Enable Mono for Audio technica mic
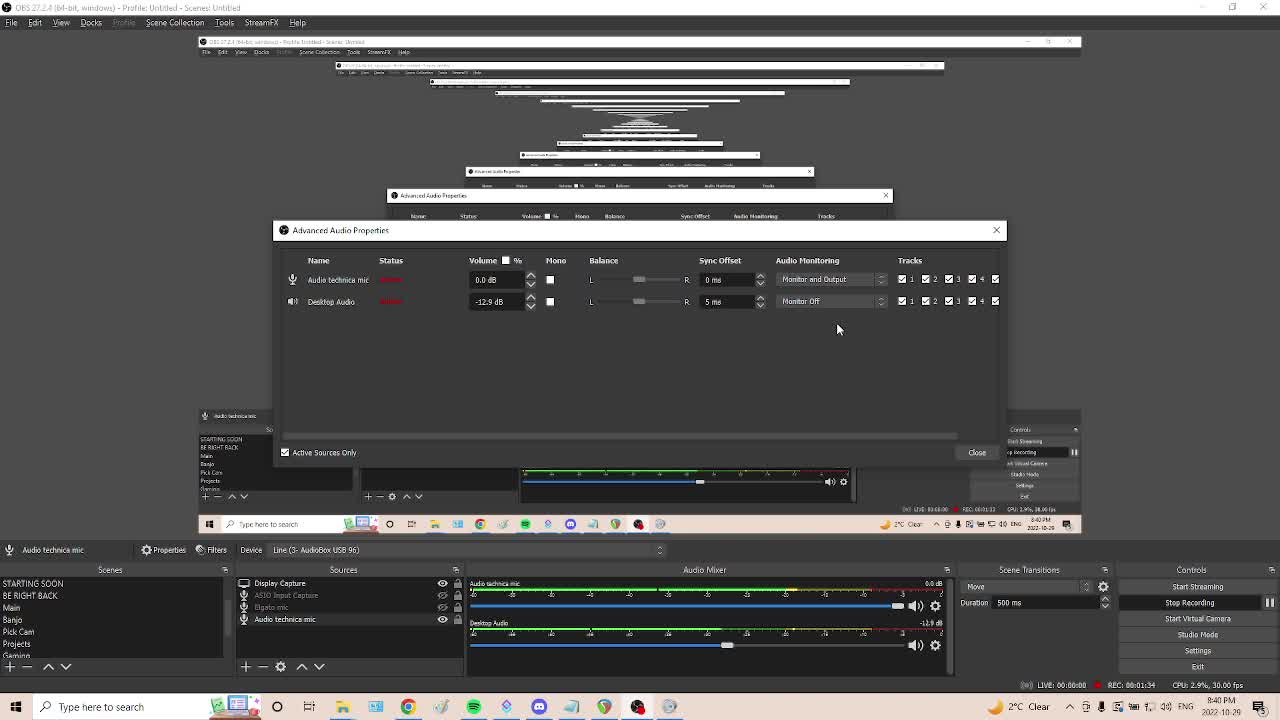Viewport: 1280px width, 720px height. point(550,280)
